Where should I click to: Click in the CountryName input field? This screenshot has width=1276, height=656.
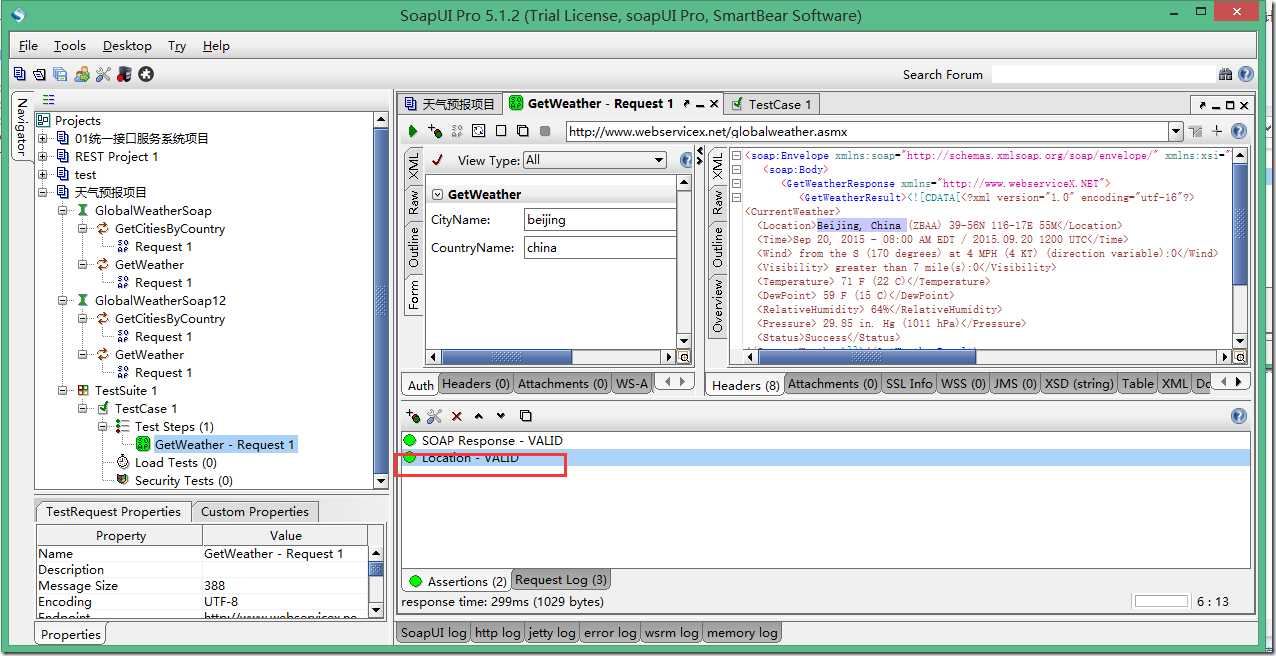(600, 247)
